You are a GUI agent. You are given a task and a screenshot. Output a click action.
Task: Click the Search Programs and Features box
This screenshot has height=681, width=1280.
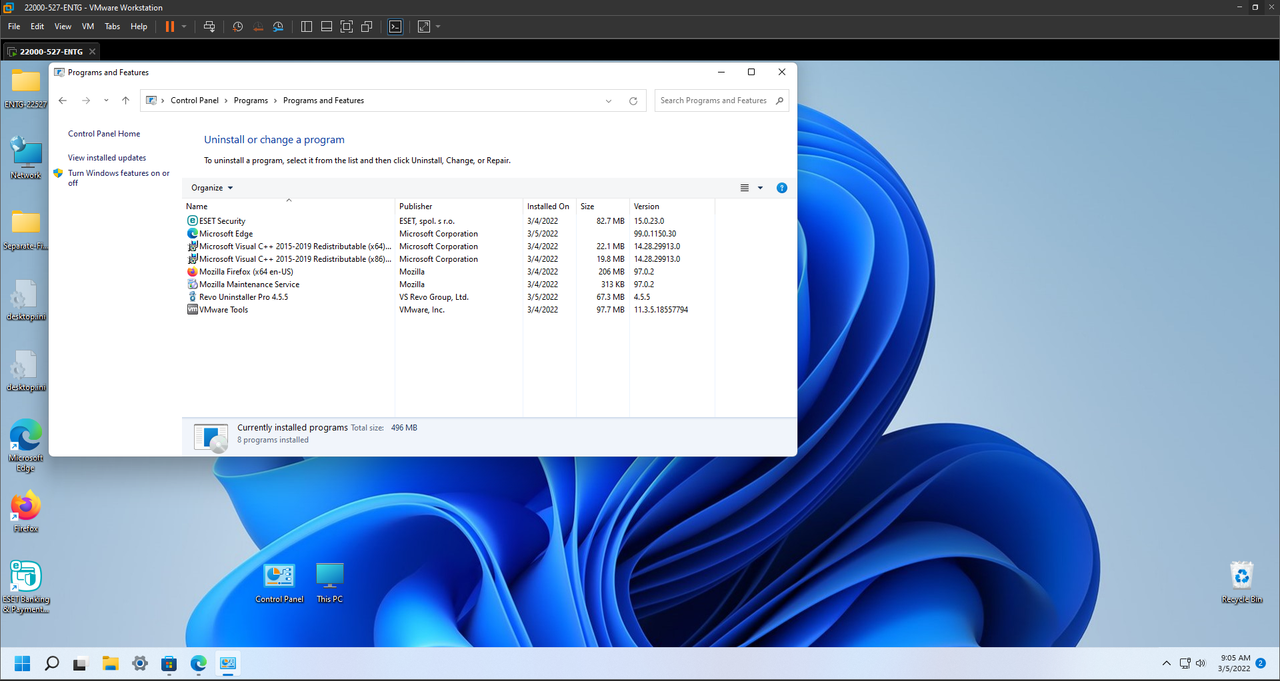[722, 100]
